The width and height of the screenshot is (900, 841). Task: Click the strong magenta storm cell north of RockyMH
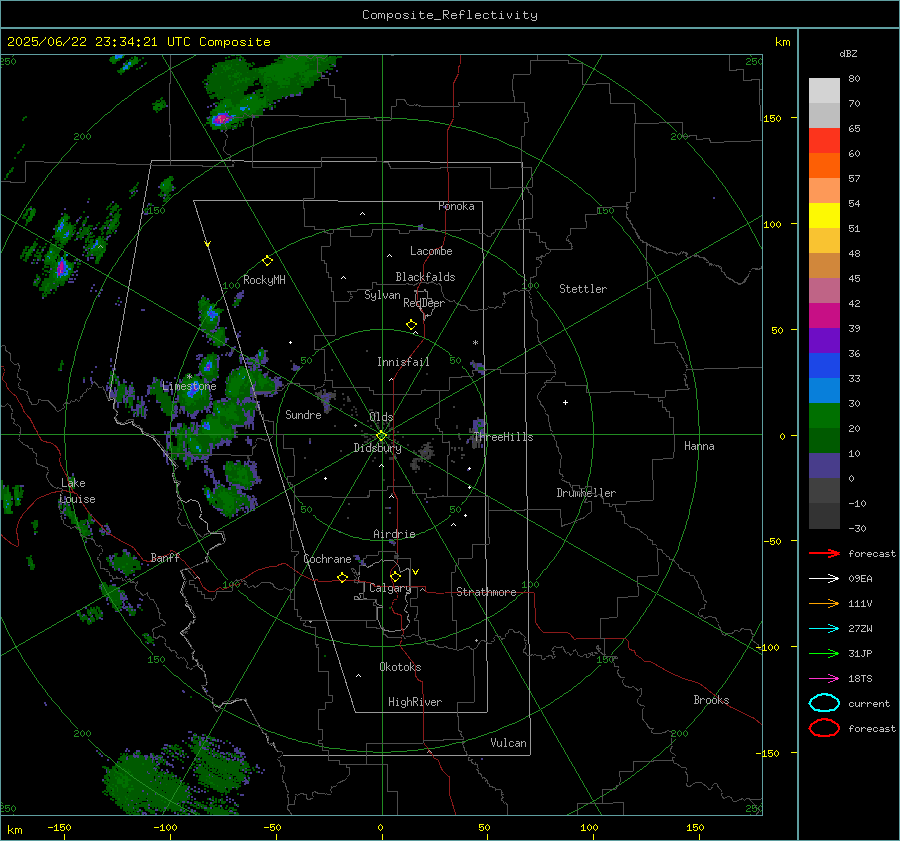222,119
